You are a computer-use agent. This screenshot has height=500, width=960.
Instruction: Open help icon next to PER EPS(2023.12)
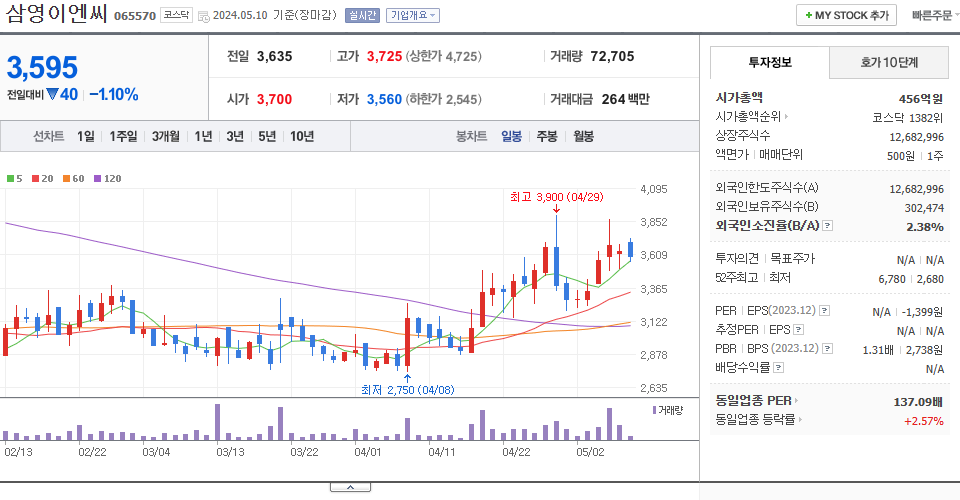[825, 310]
